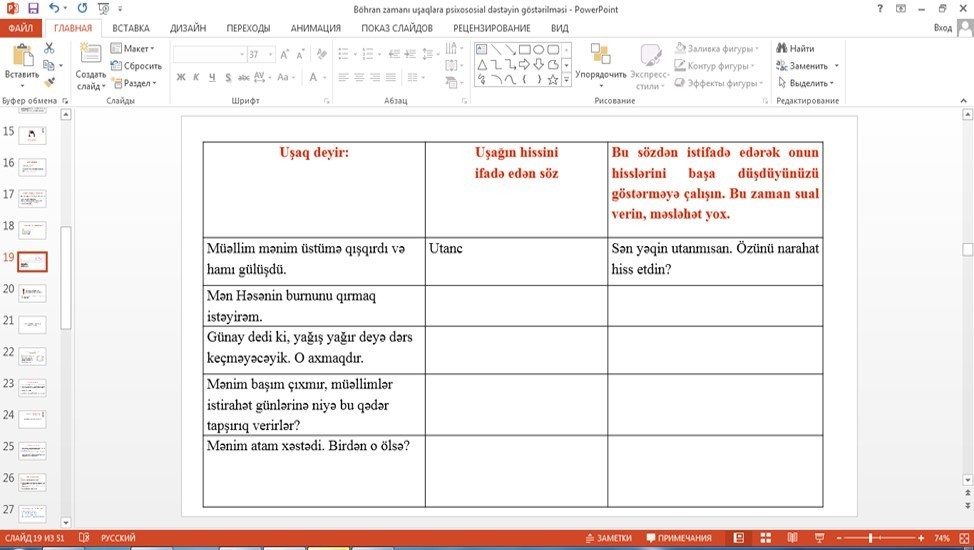Screen dimensions: 974x550
Task: Toggle strikethrough abc formatting
Action: (x=244, y=77)
